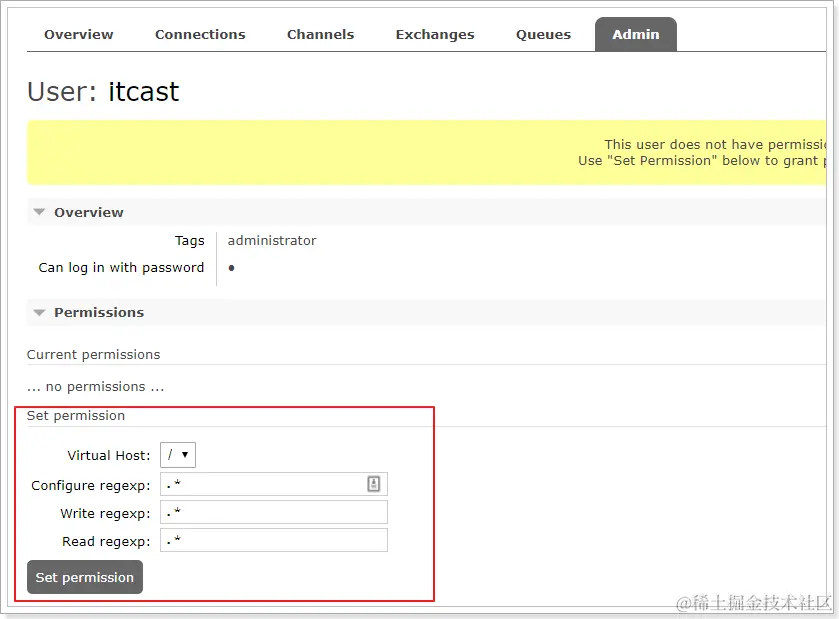The height and width of the screenshot is (619, 839).
Task: Open the Virtual Host dropdown
Action: pyautogui.click(x=178, y=455)
